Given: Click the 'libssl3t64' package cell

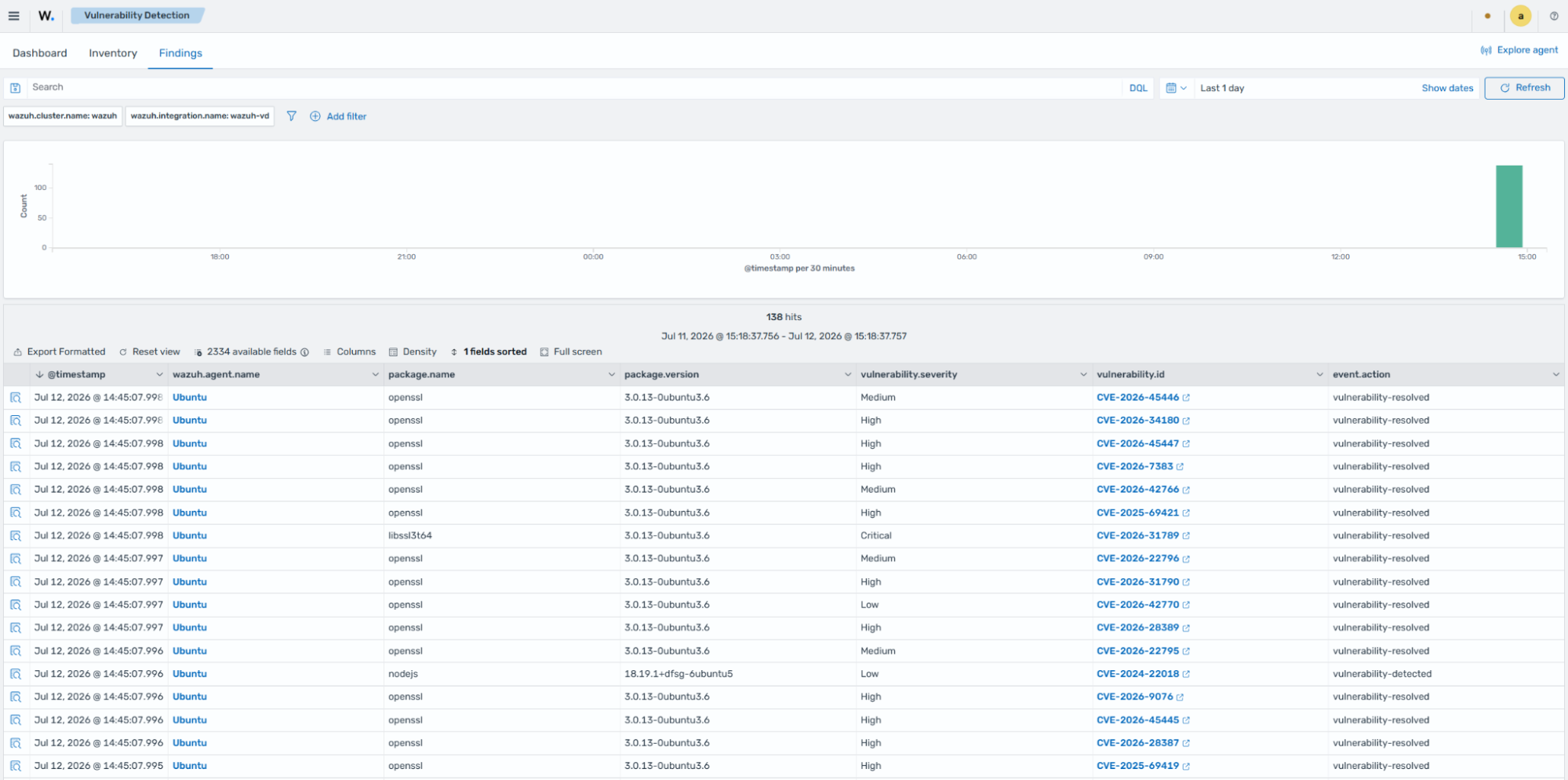Looking at the screenshot, I should (410, 536).
